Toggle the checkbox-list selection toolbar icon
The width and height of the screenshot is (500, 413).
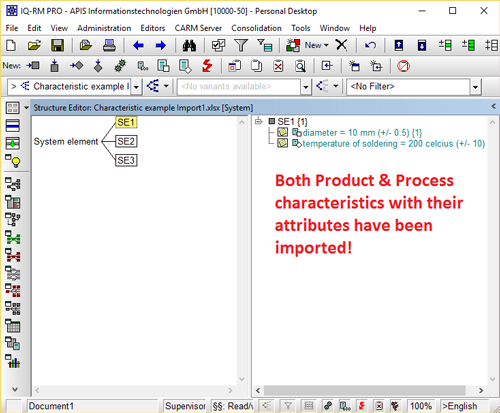pyautogui.click(x=218, y=45)
